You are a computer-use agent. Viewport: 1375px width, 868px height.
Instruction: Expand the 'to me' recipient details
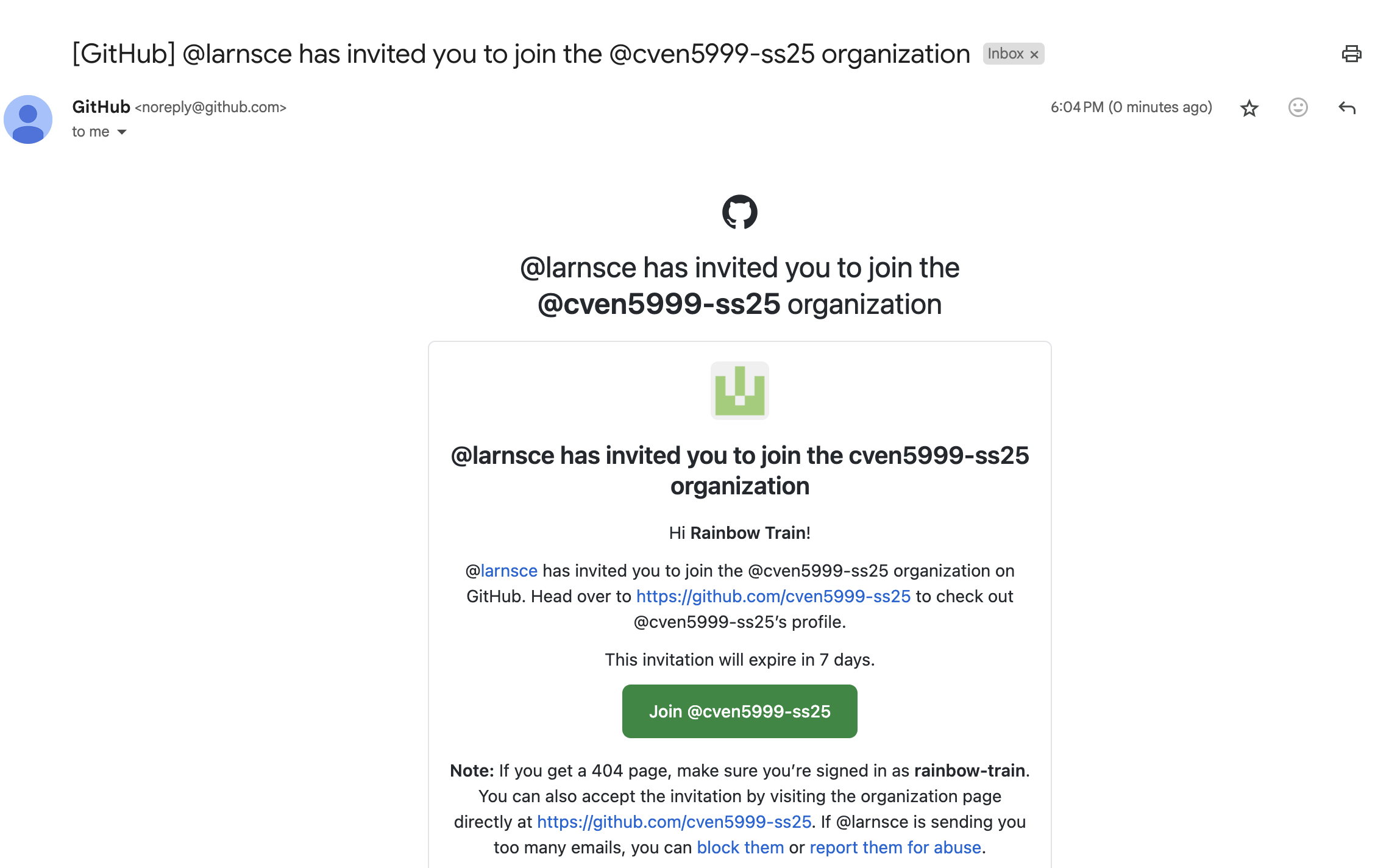122,132
